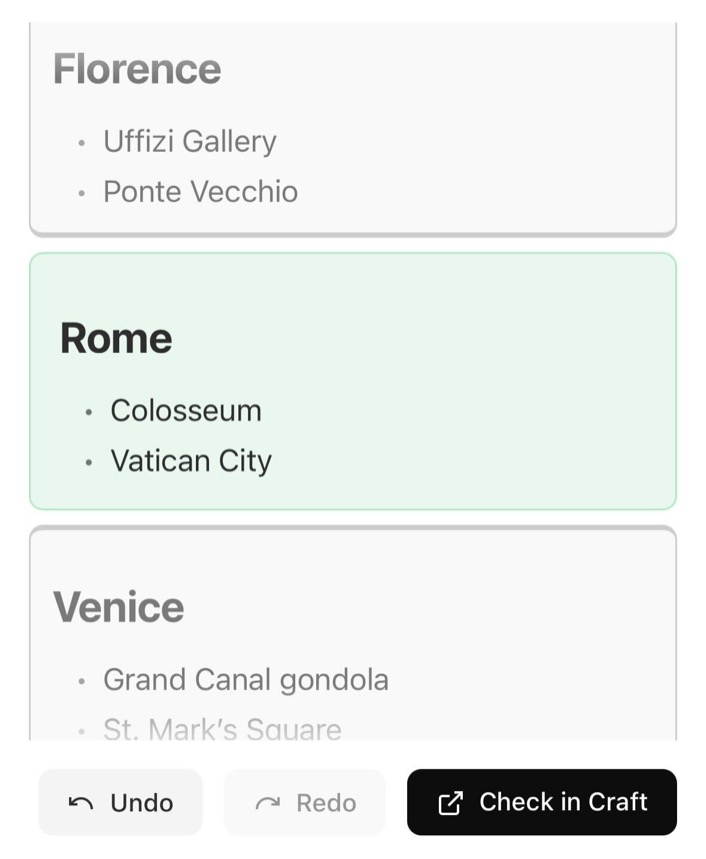706x859 pixels.
Task: Click the undo arrow icon
Action: pos(81,803)
